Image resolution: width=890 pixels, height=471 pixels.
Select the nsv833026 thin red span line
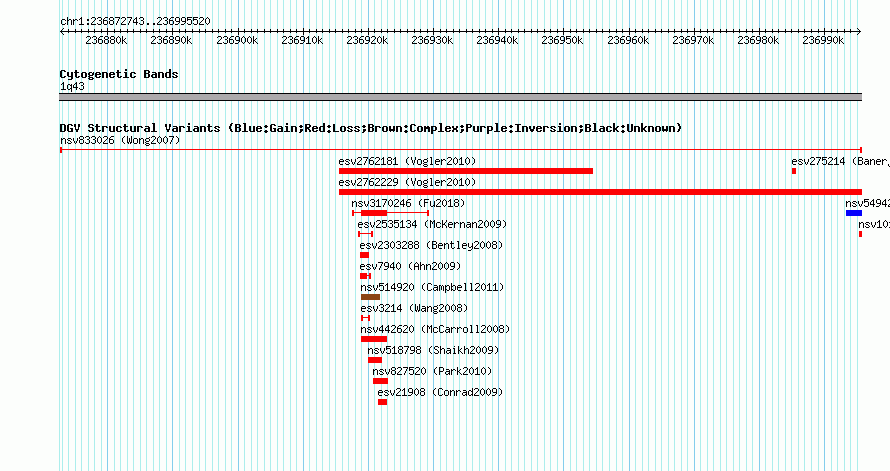[x=461, y=150]
